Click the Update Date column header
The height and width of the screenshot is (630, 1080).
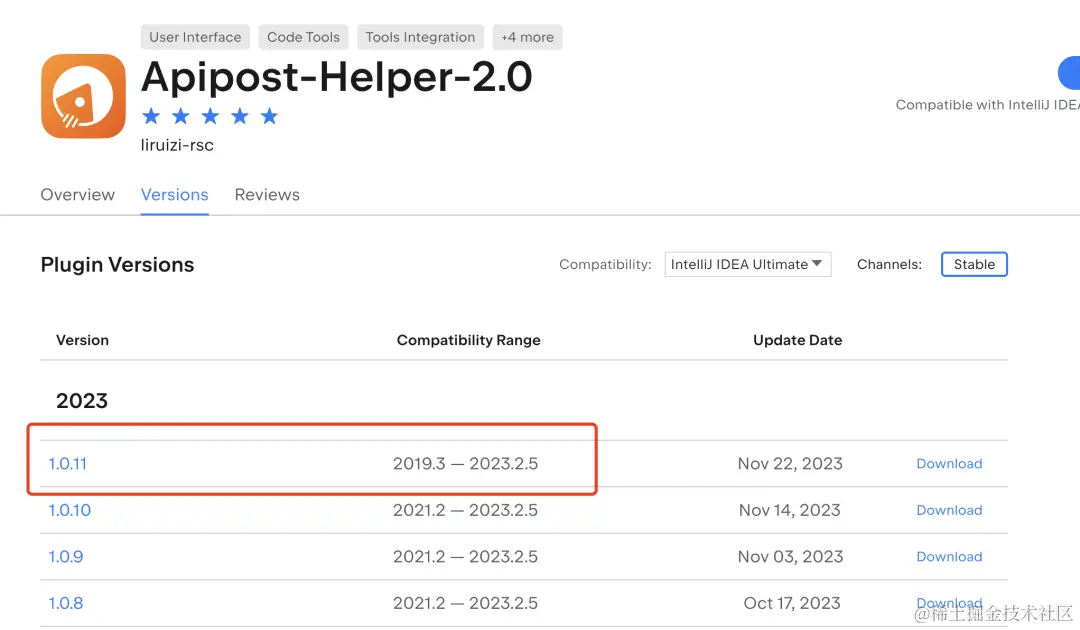[x=798, y=340]
